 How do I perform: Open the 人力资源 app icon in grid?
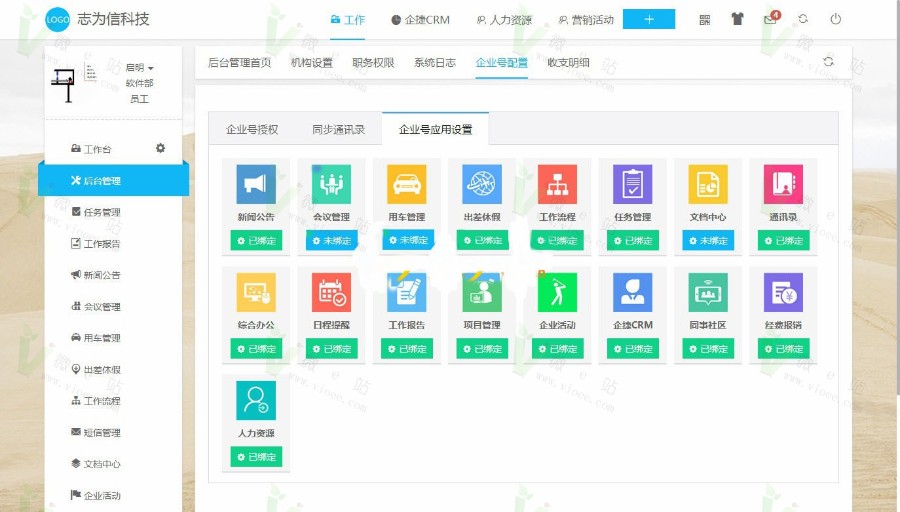256,400
